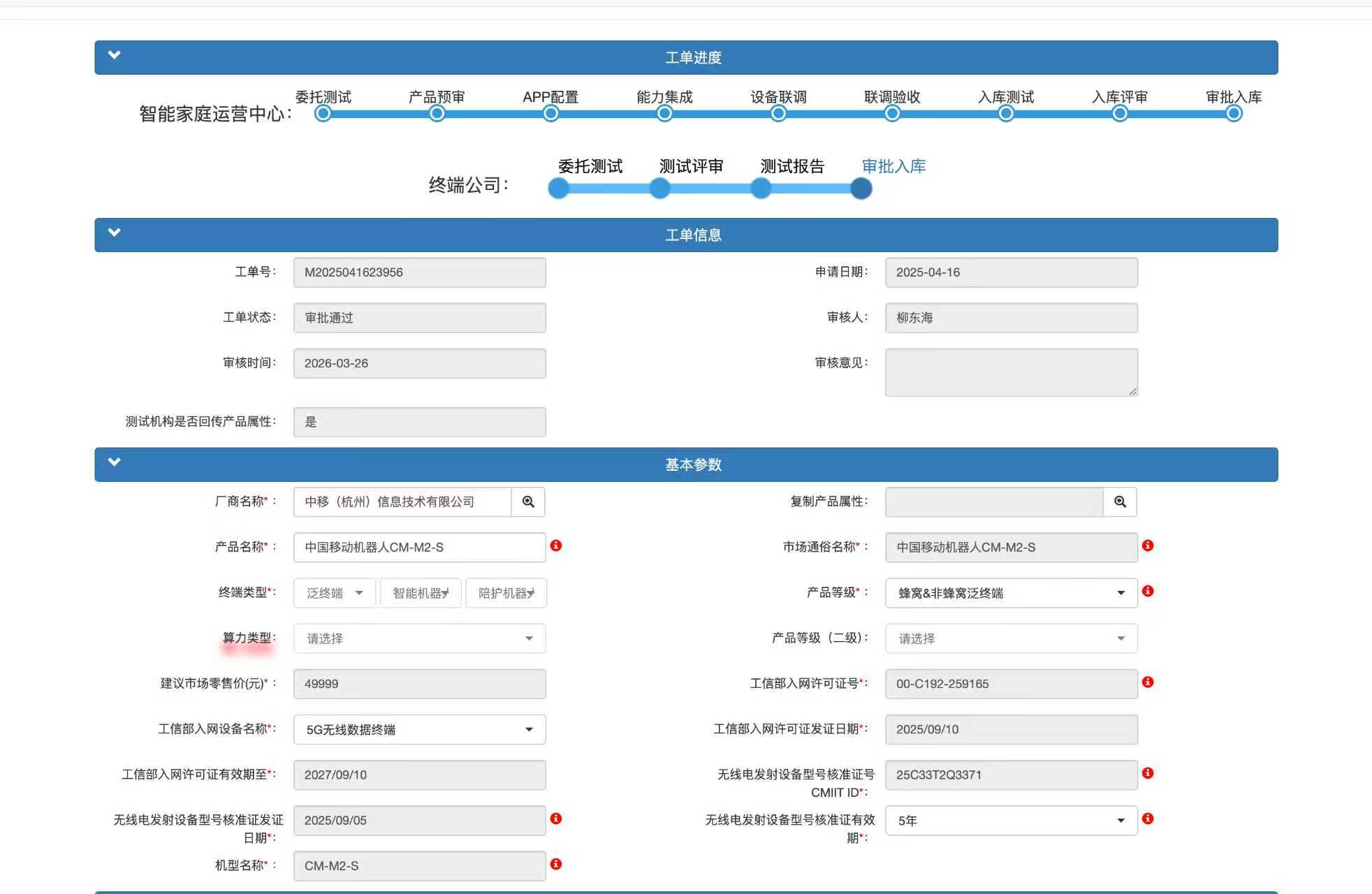
Task: Click the 算力类型 label
Action: tap(249, 638)
